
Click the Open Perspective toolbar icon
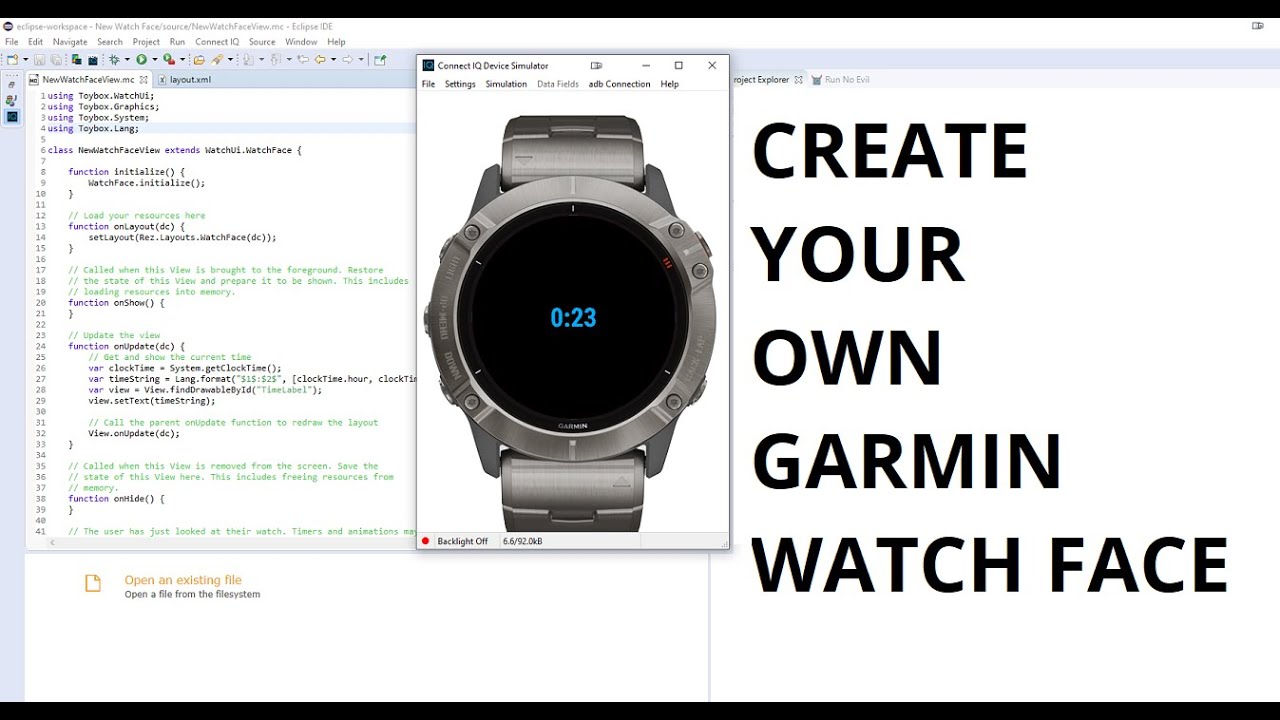[380, 59]
